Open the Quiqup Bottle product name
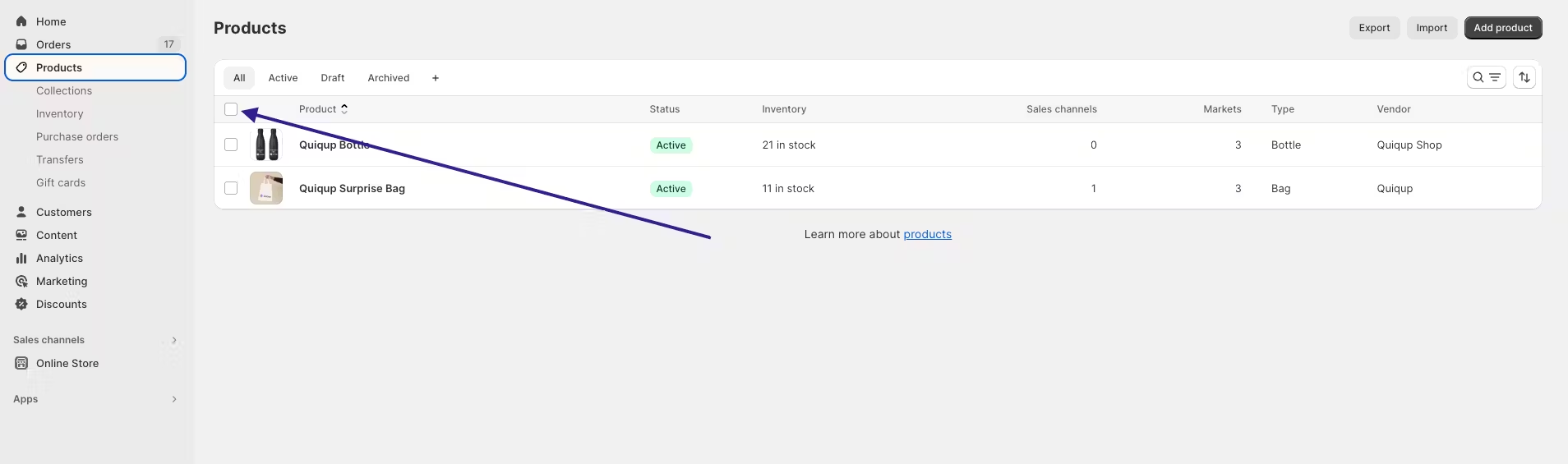1568x464 pixels. (334, 145)
